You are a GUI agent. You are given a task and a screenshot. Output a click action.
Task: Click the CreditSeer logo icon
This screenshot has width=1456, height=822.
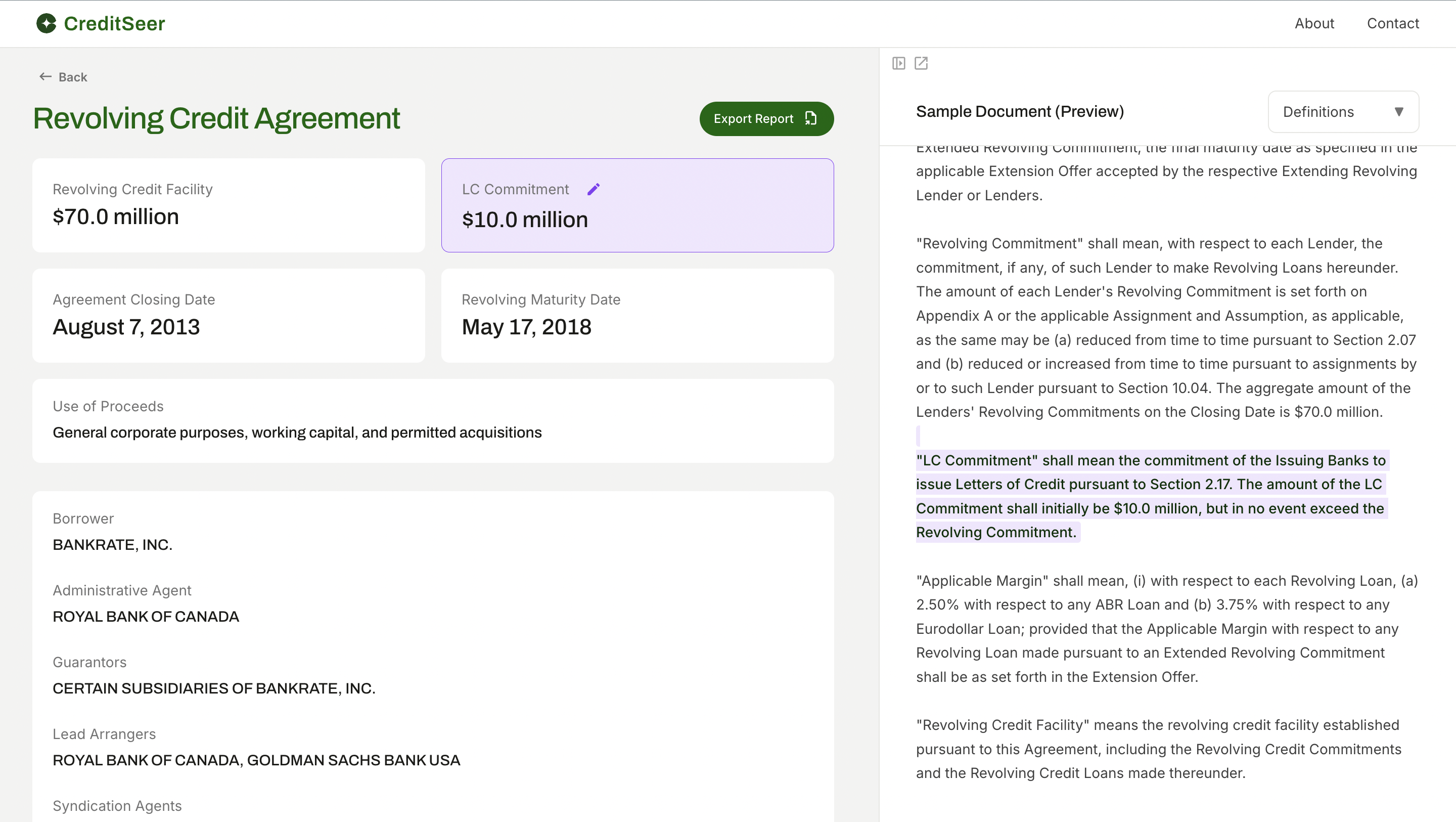[x=47, y=23]
